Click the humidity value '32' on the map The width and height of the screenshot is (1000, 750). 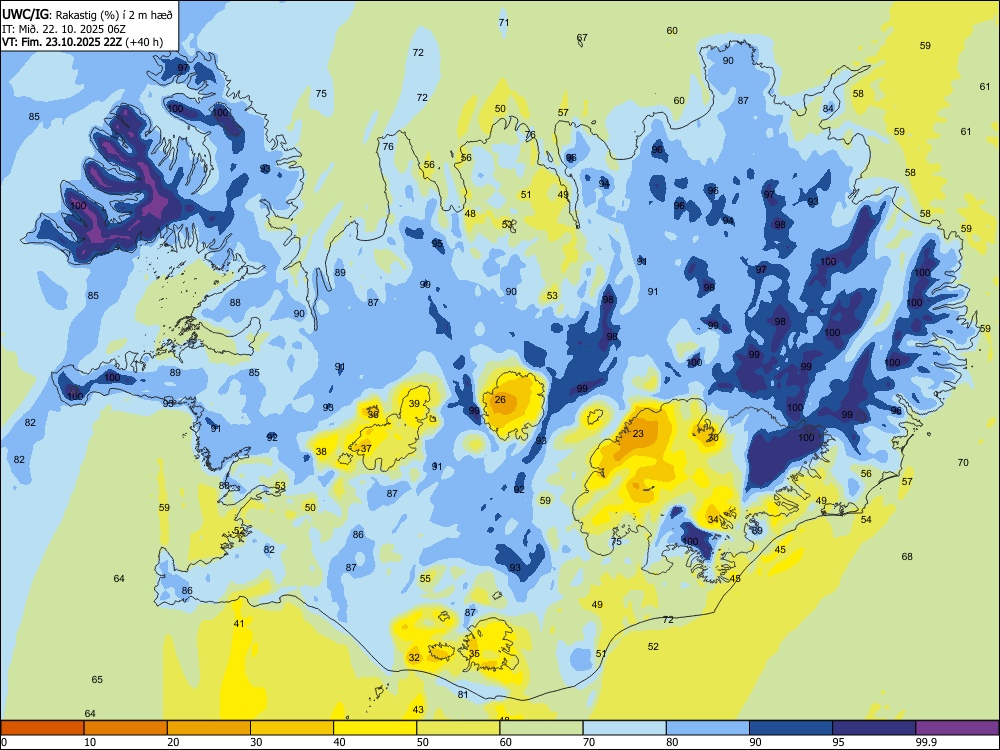415,658
